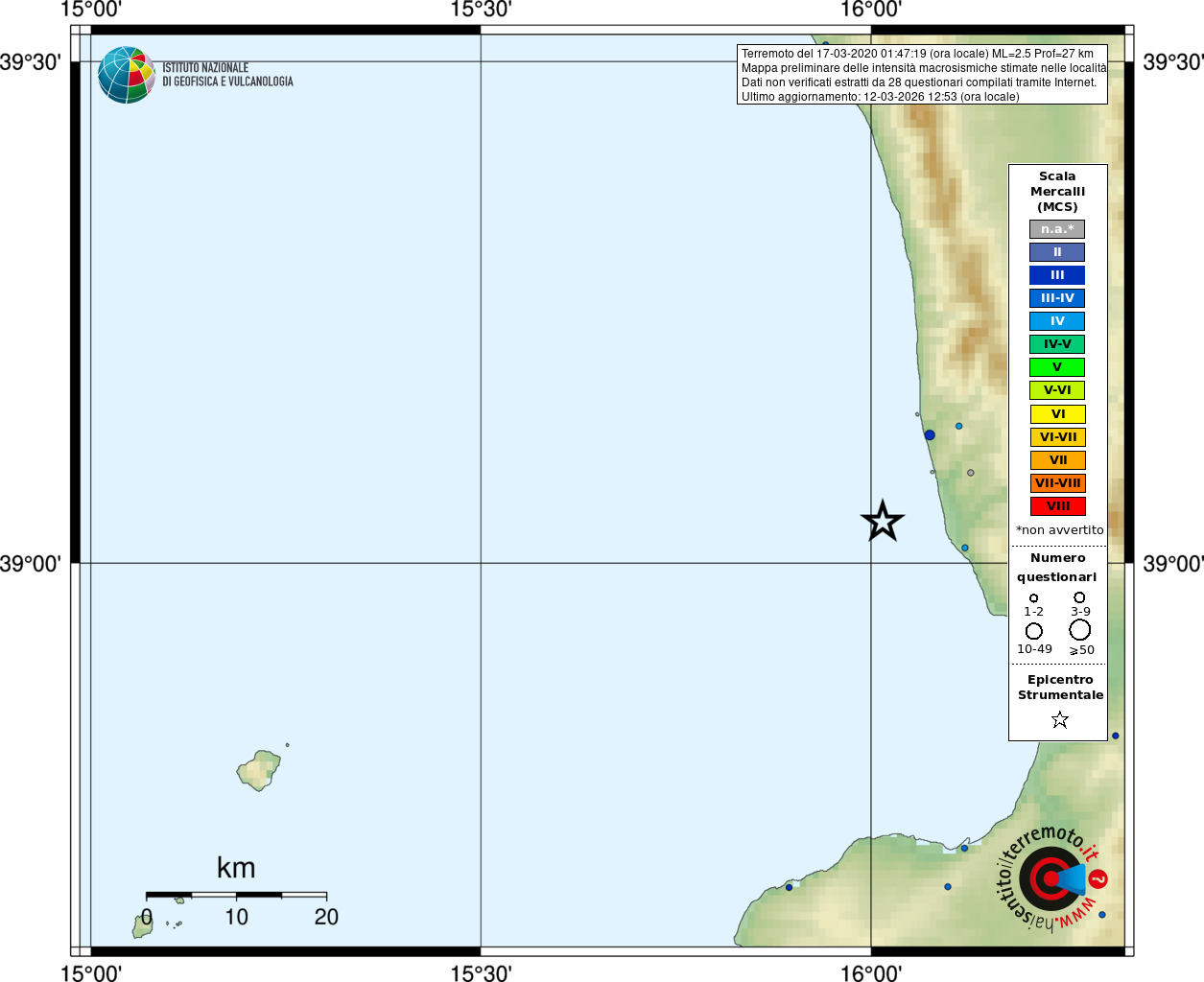Click the 3-9 questionnaires circle symbol

click(1079, 597)
